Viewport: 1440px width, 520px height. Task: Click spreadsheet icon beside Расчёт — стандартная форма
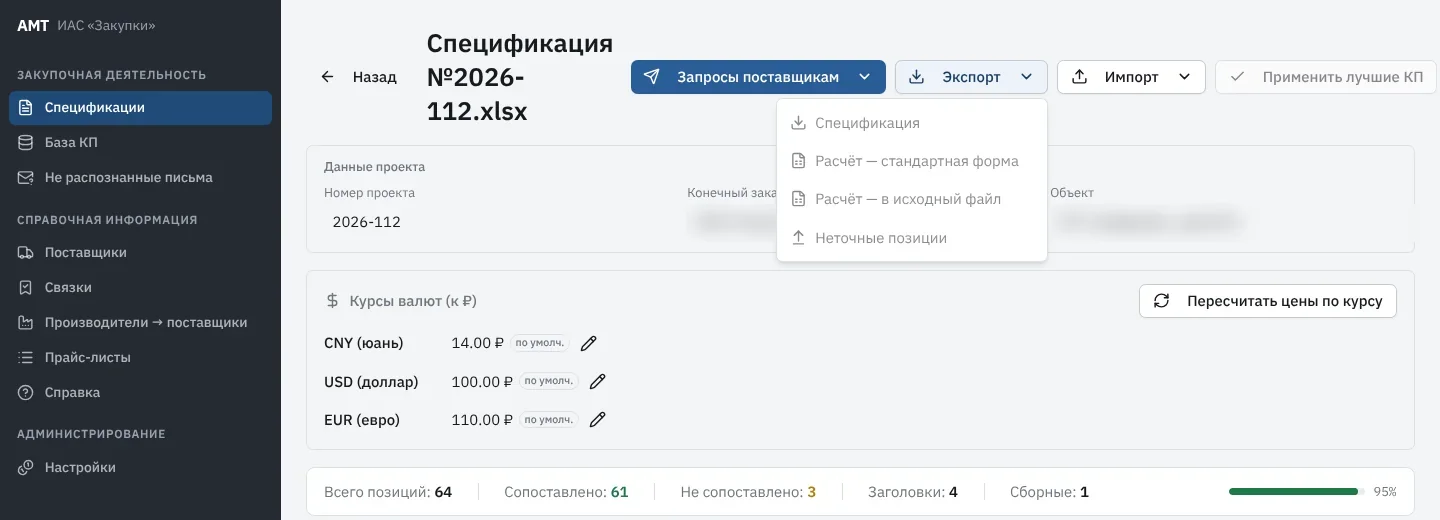798,161
